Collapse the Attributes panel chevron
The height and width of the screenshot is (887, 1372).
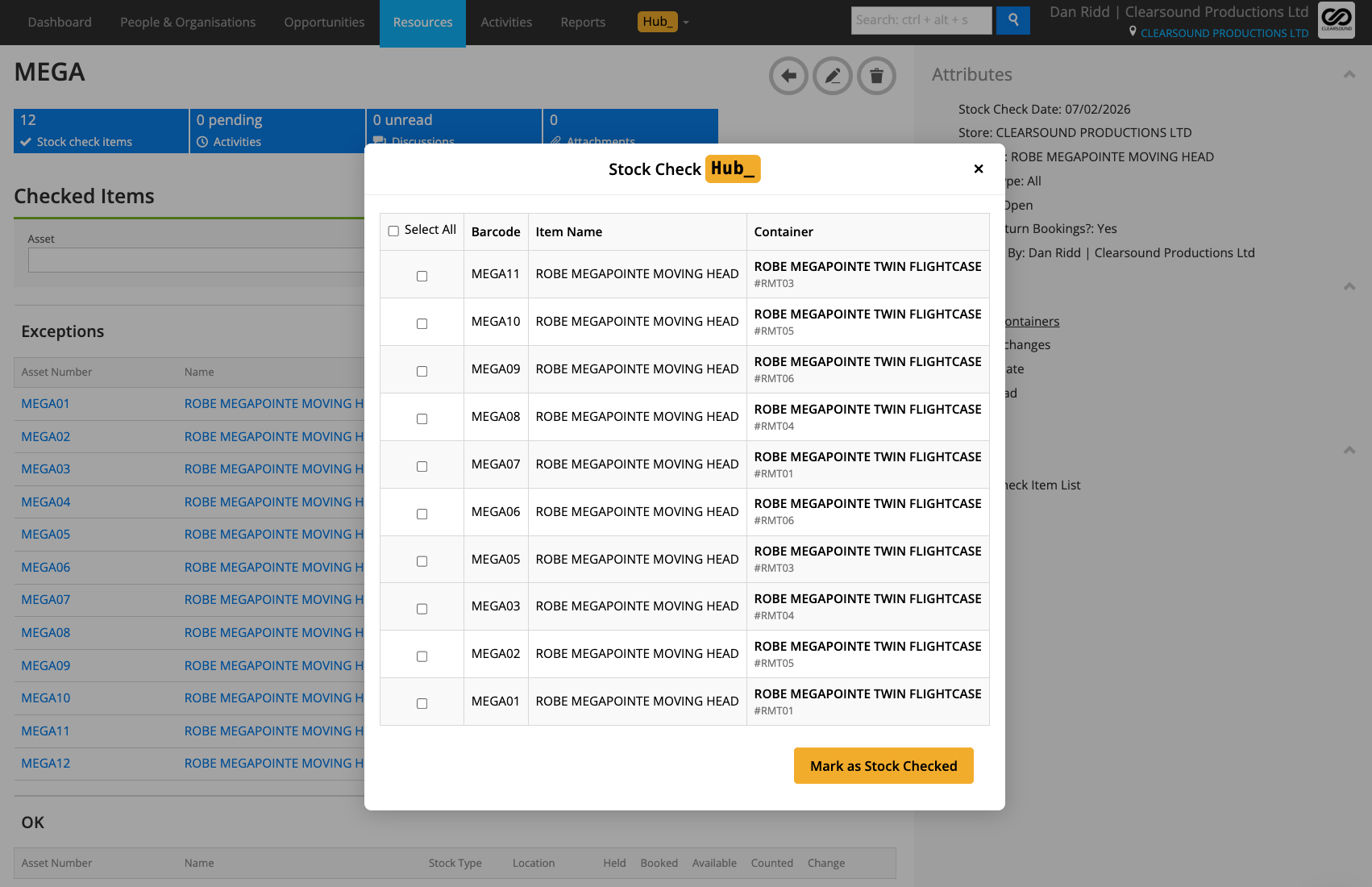[x=1349, y=74]
